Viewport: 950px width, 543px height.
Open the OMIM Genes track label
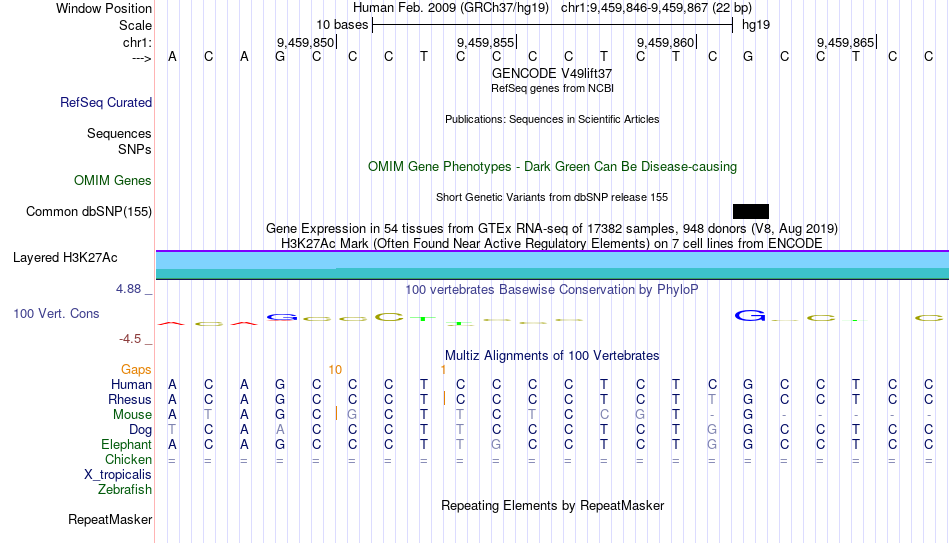click(112, 181)
